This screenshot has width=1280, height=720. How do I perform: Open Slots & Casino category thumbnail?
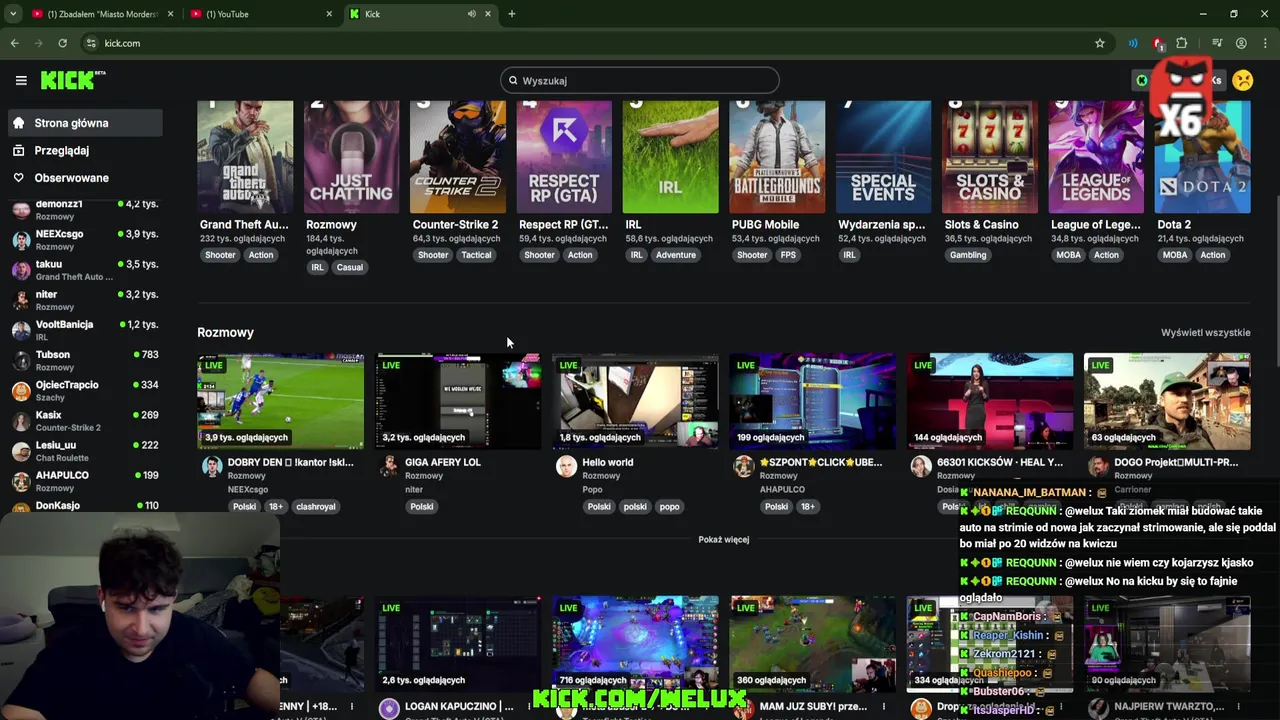(989, 157)
